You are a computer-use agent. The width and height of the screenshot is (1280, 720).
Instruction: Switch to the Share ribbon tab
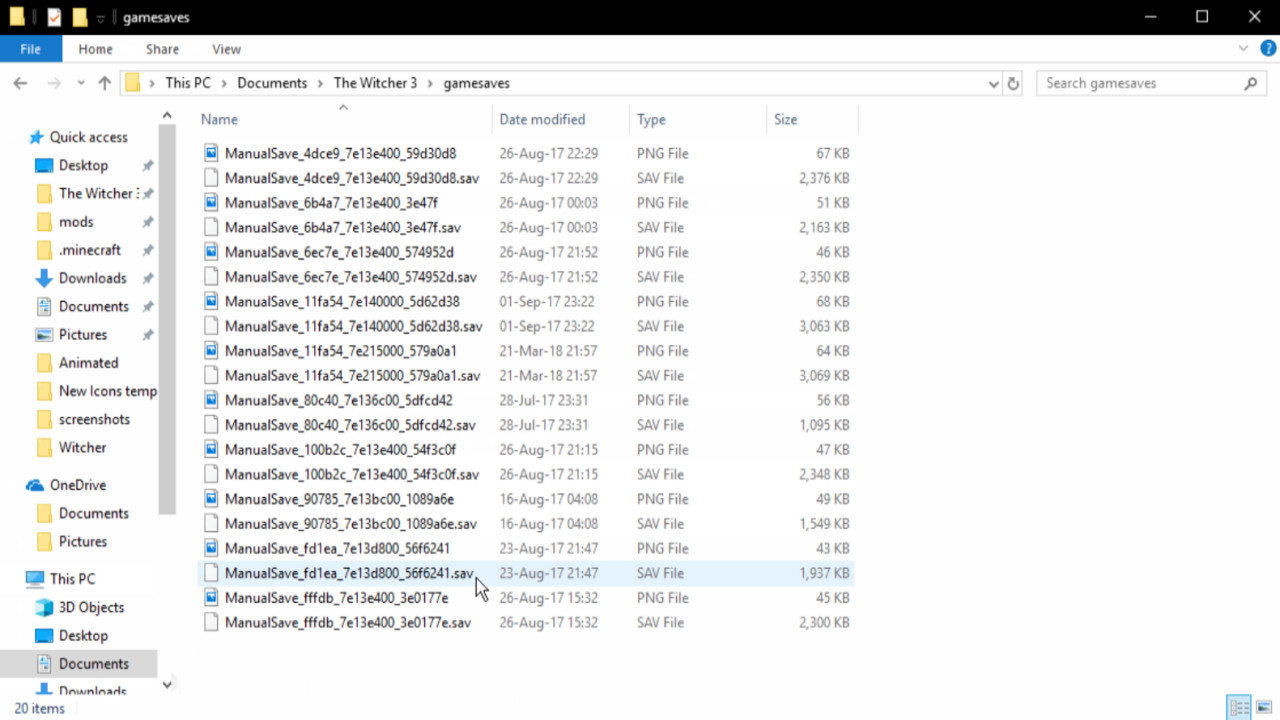click(162, 49)
